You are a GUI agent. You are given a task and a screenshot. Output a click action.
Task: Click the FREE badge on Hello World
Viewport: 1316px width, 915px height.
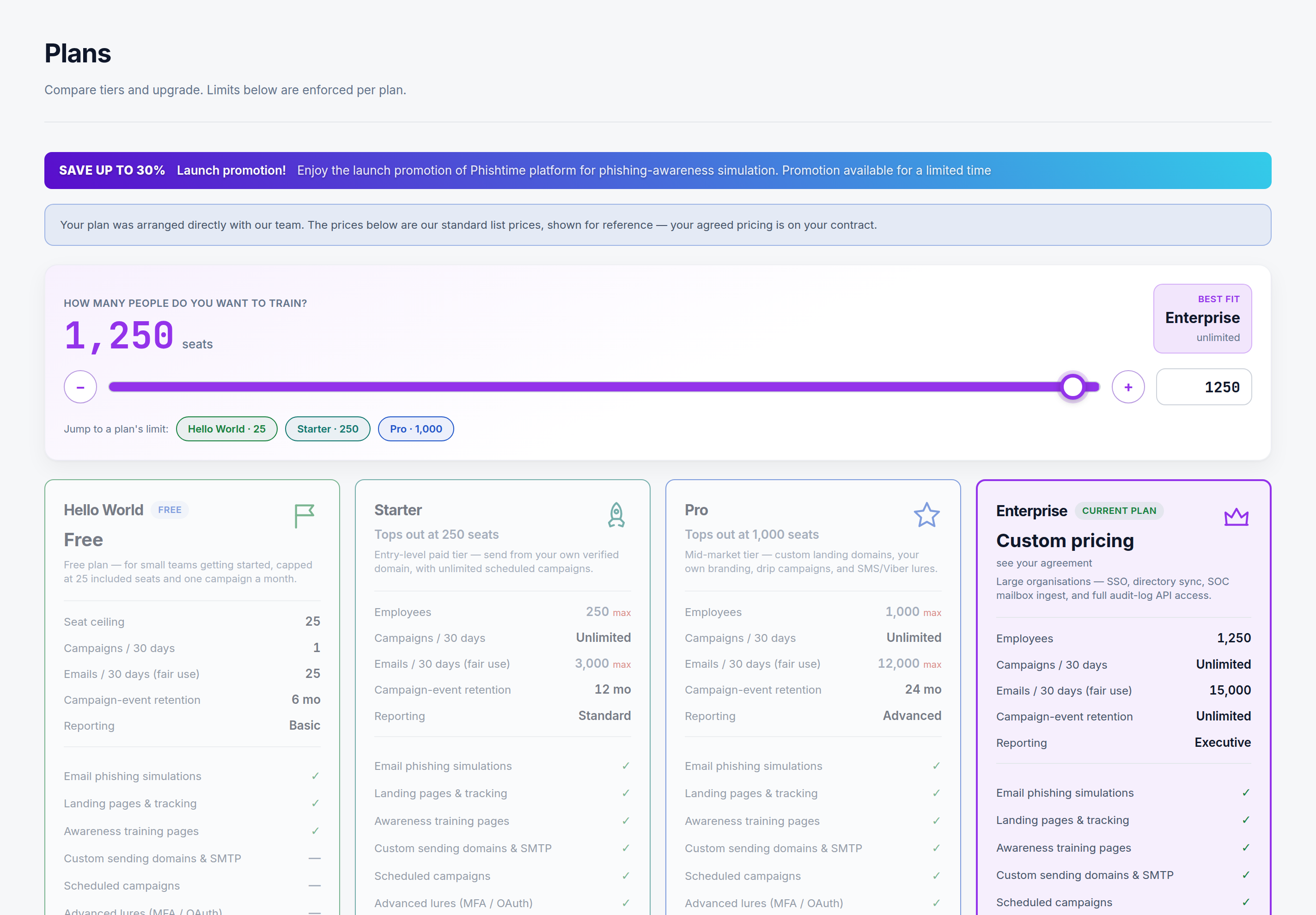(x=170, y=510)
